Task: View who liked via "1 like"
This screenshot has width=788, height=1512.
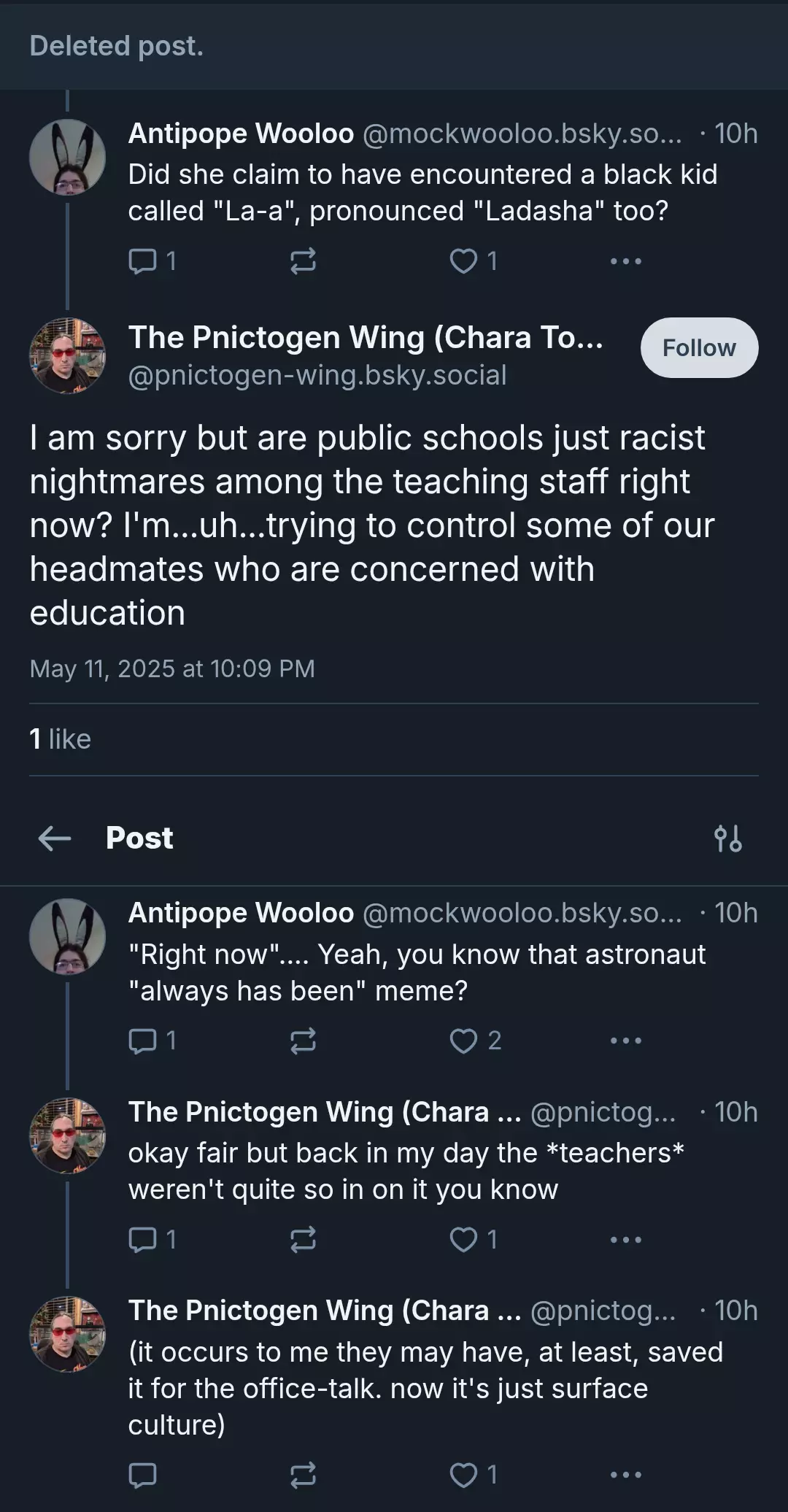Action: tap(61, 739)
